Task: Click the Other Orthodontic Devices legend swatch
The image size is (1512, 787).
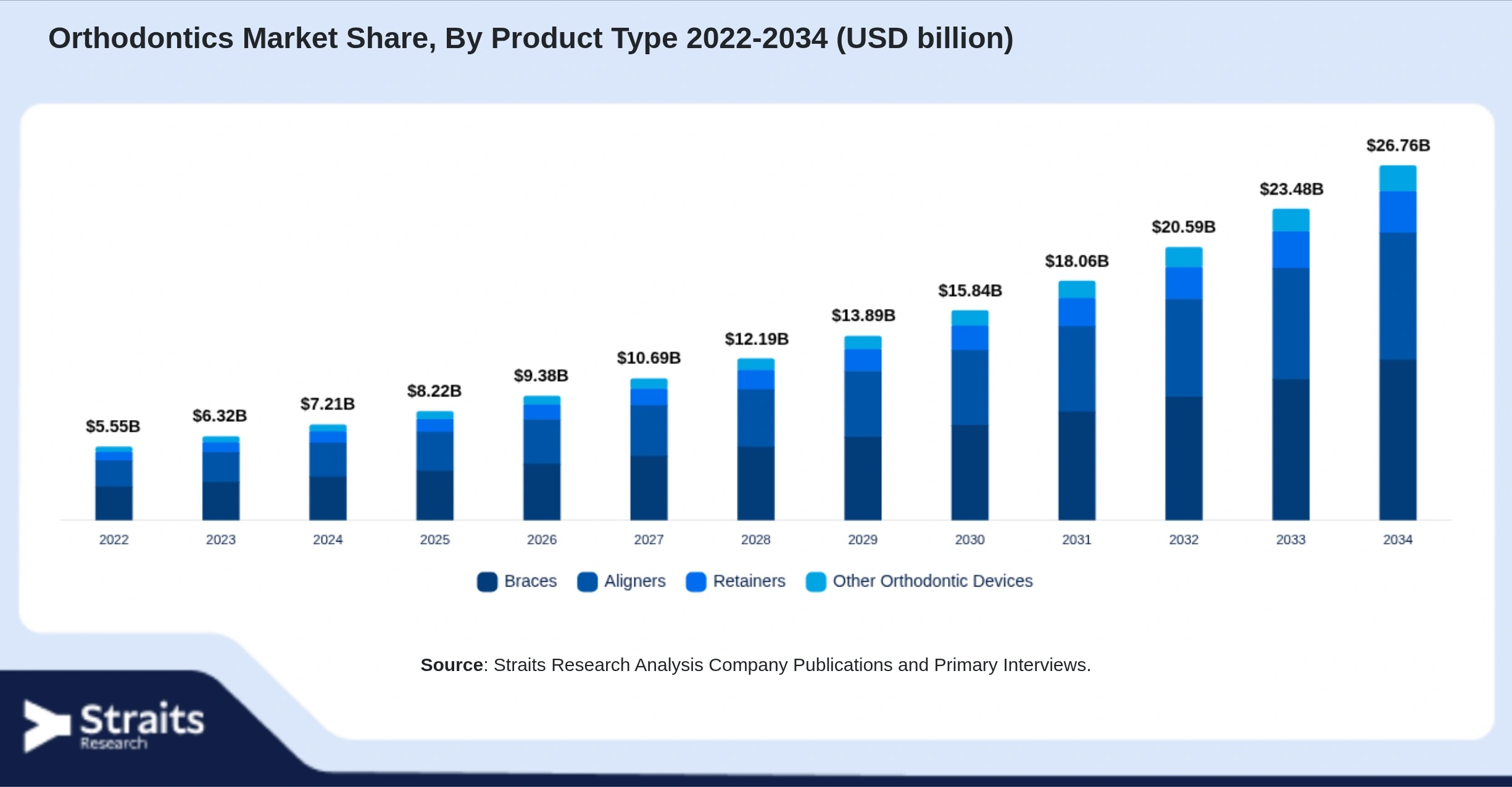Action: [816, 582]
